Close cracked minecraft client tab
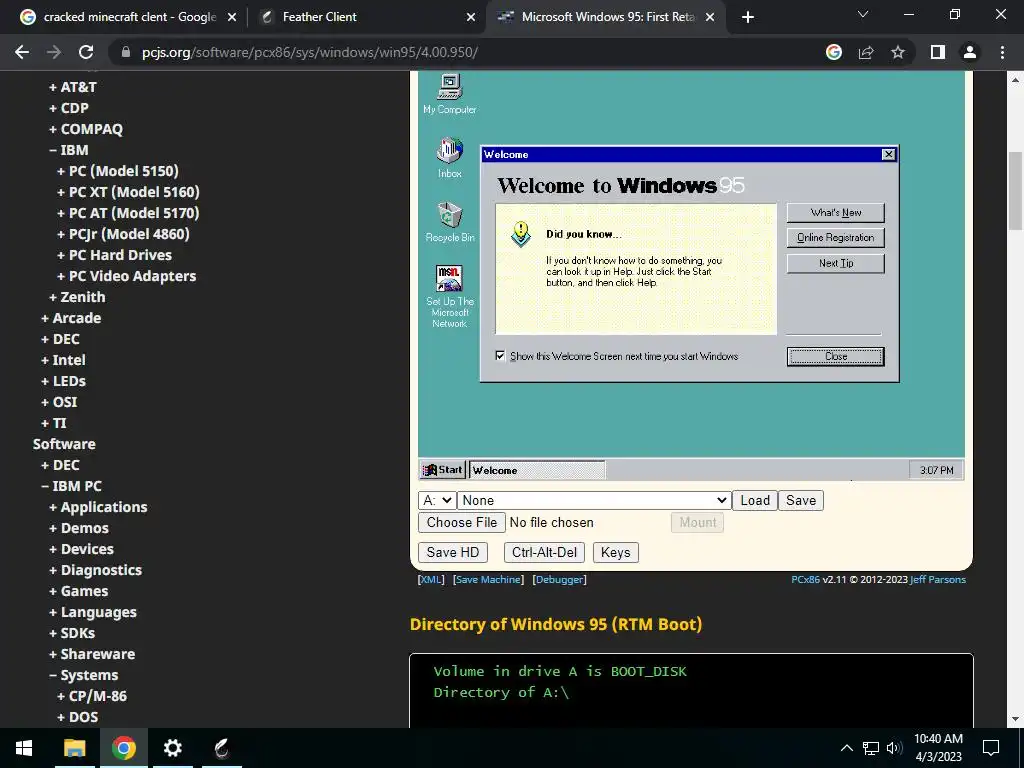 tap(232, 17)
